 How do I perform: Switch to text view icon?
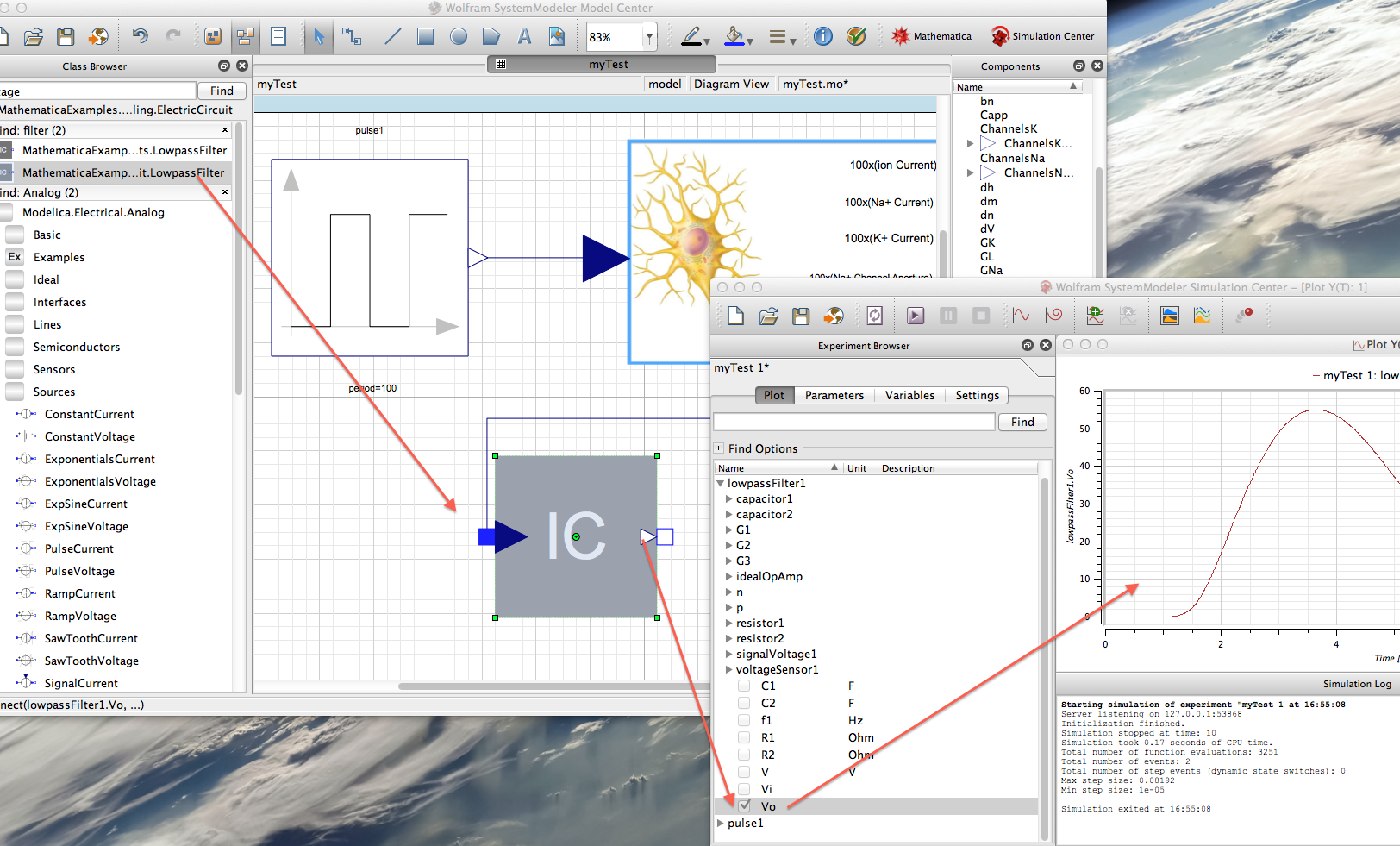278,36
